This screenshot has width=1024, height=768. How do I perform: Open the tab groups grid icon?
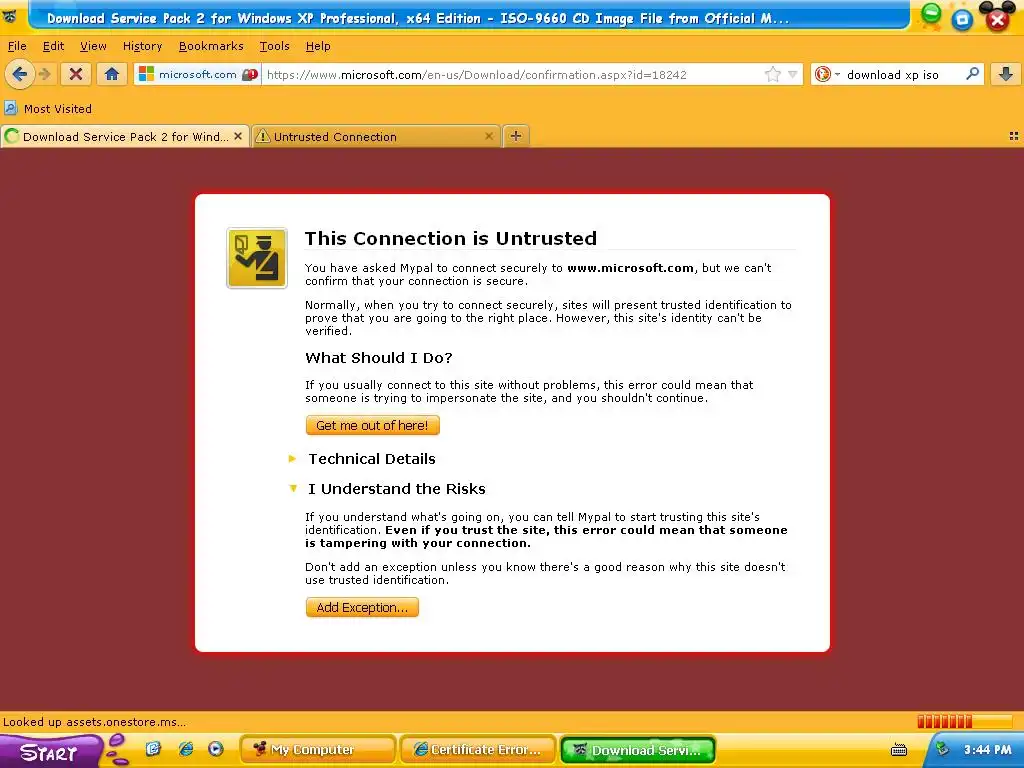1014,136
